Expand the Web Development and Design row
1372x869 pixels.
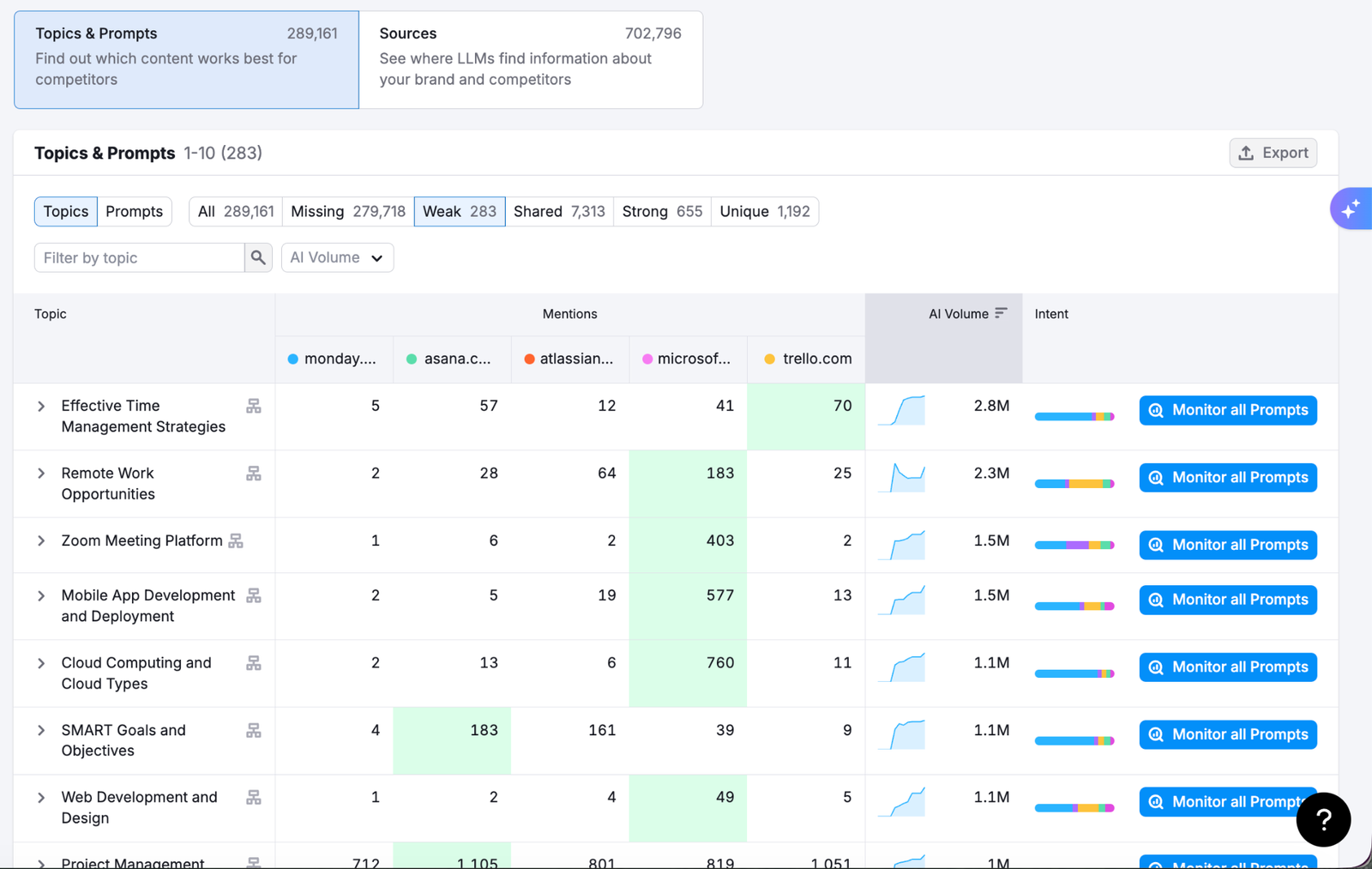(41, 798)
